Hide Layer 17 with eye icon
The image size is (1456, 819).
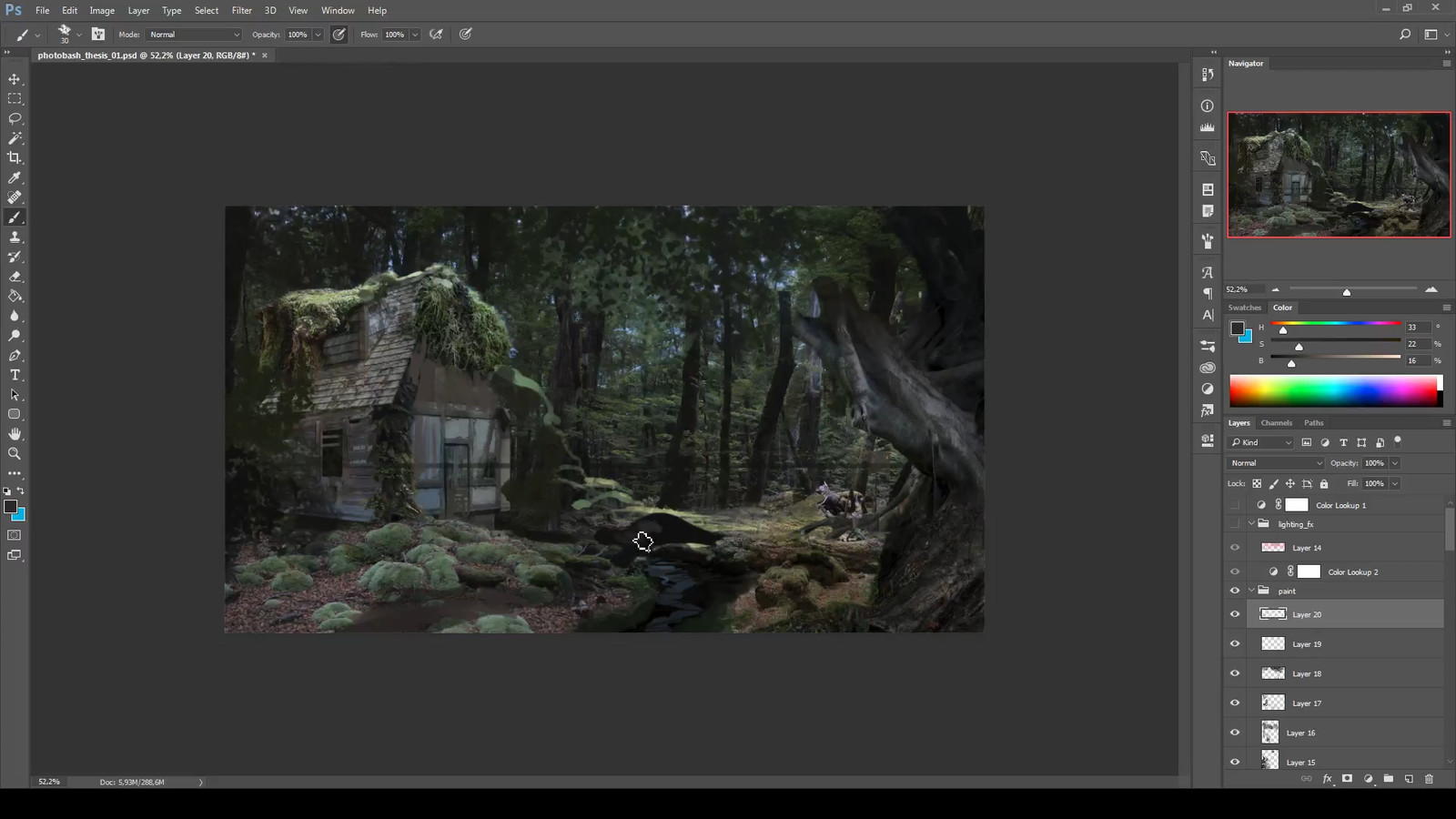click(1235, 703)
